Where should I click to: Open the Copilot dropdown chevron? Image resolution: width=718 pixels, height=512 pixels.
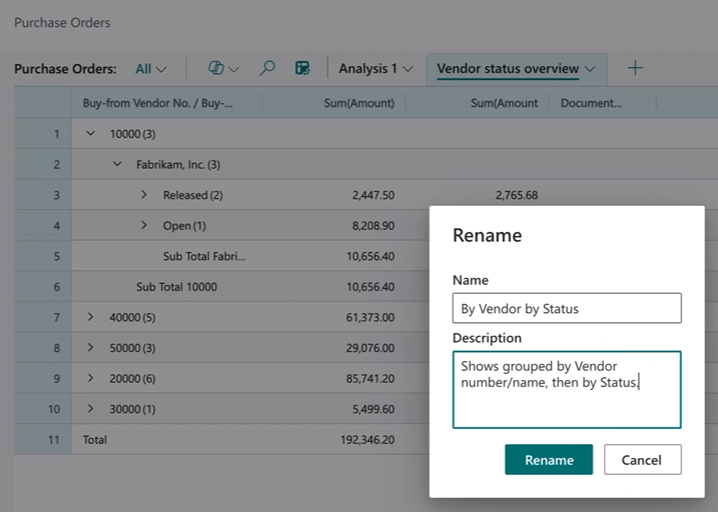(x=234, y=70)
